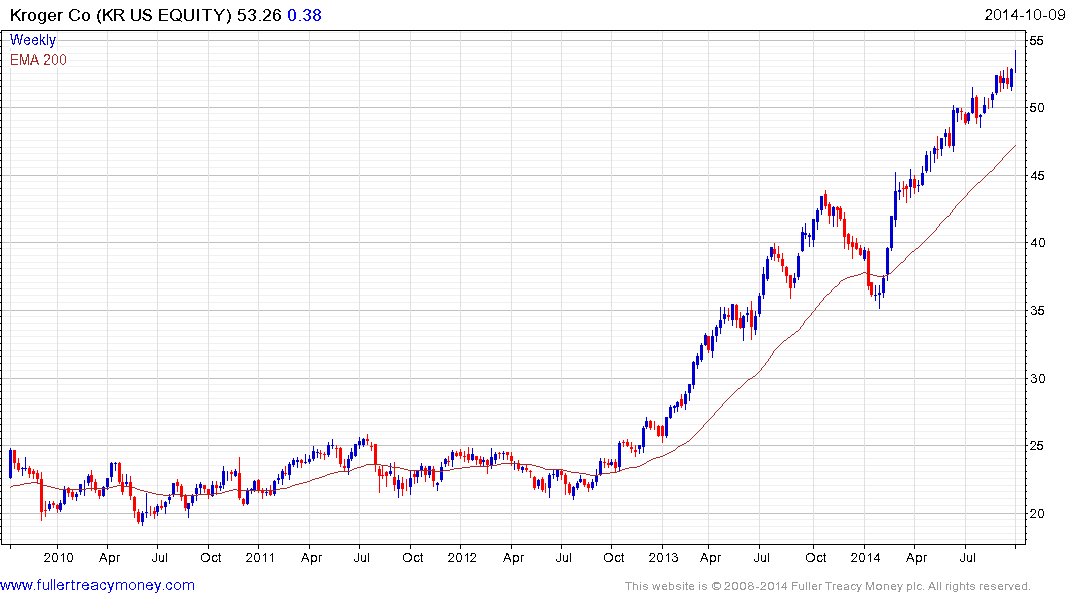
Task: Click the blue Weekly label
Action: (33, 40)
